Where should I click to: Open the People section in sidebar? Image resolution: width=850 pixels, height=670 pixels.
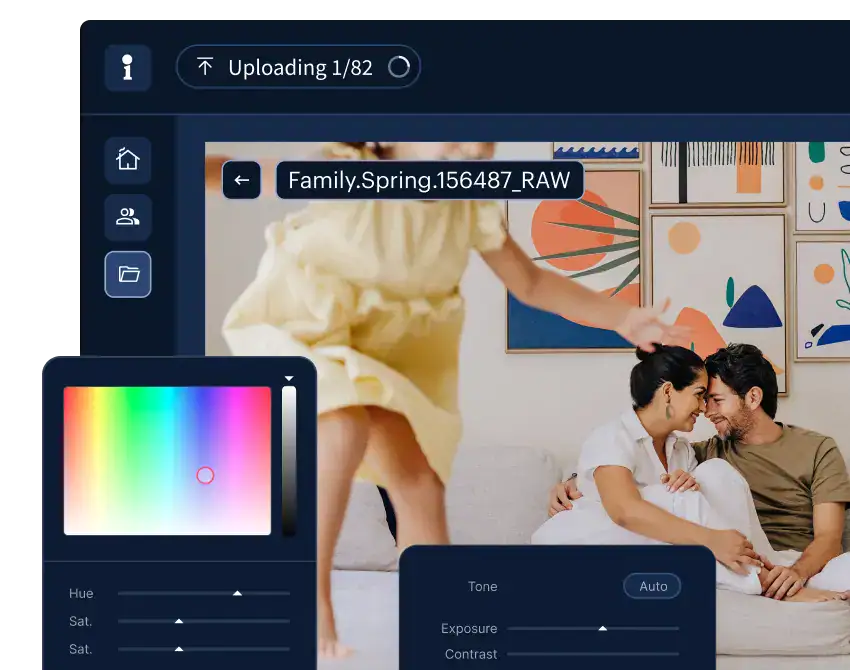click(x=127, y=217)
